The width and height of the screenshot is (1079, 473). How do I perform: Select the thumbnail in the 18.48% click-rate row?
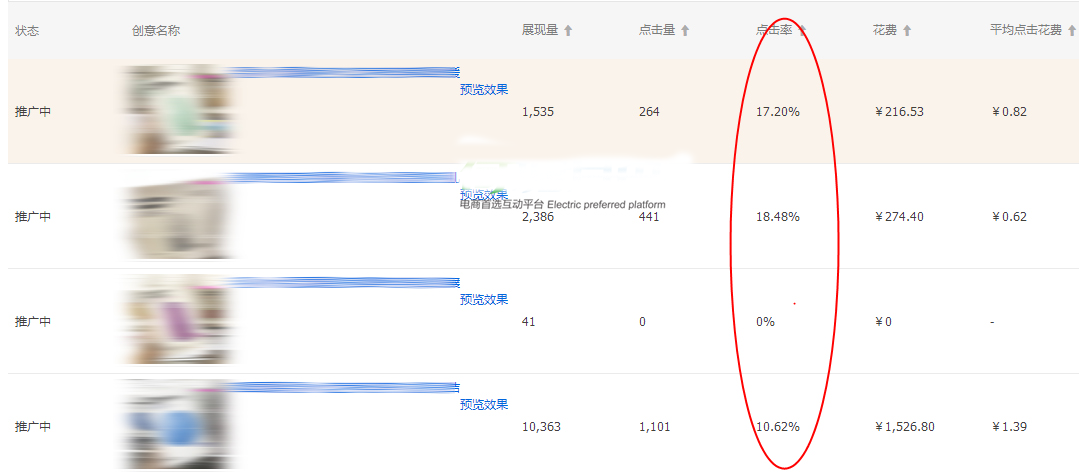pos(177,216)
